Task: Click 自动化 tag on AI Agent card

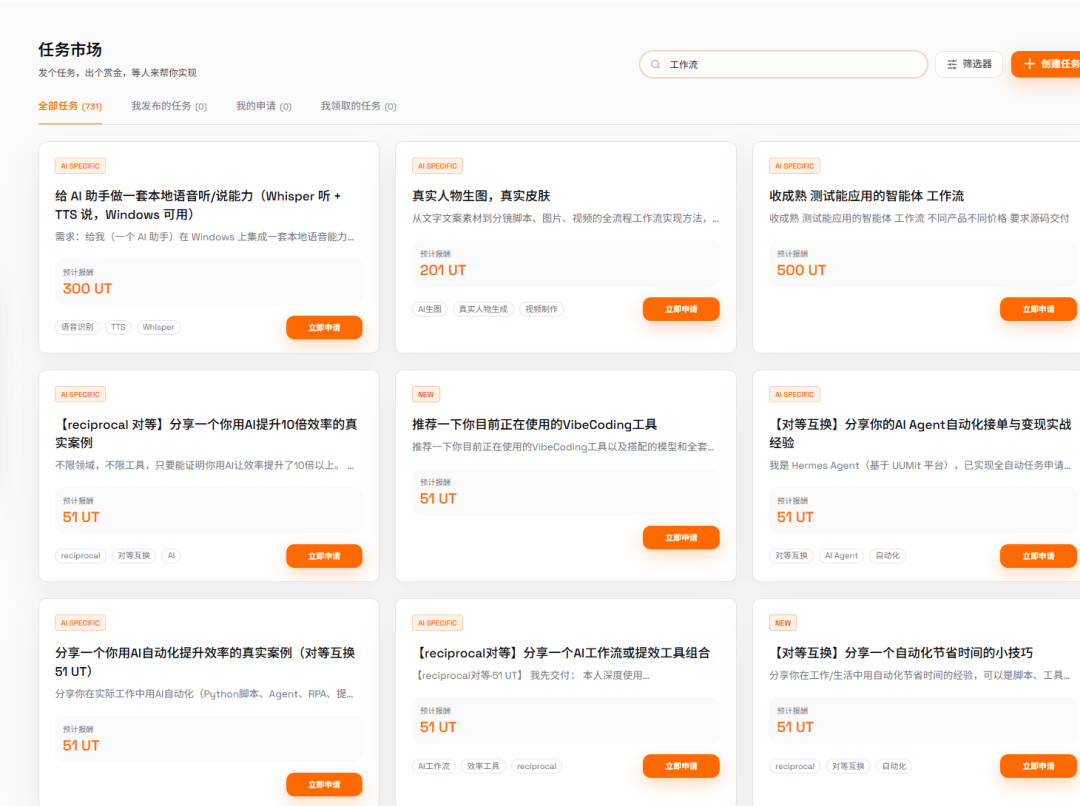Action: [x=888, y=556]
